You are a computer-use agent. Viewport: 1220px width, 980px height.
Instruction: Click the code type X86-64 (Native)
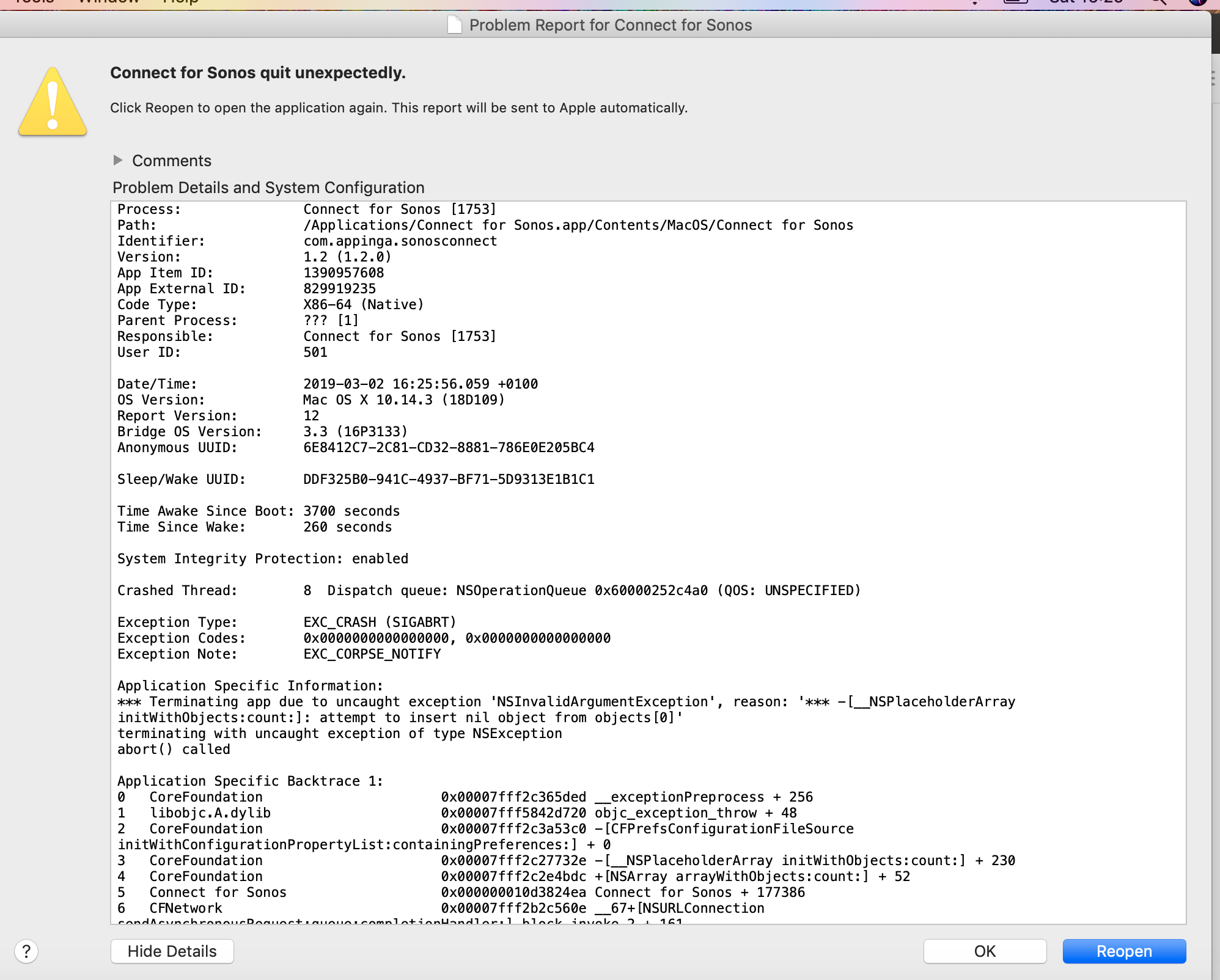click(x=364, y=305)
